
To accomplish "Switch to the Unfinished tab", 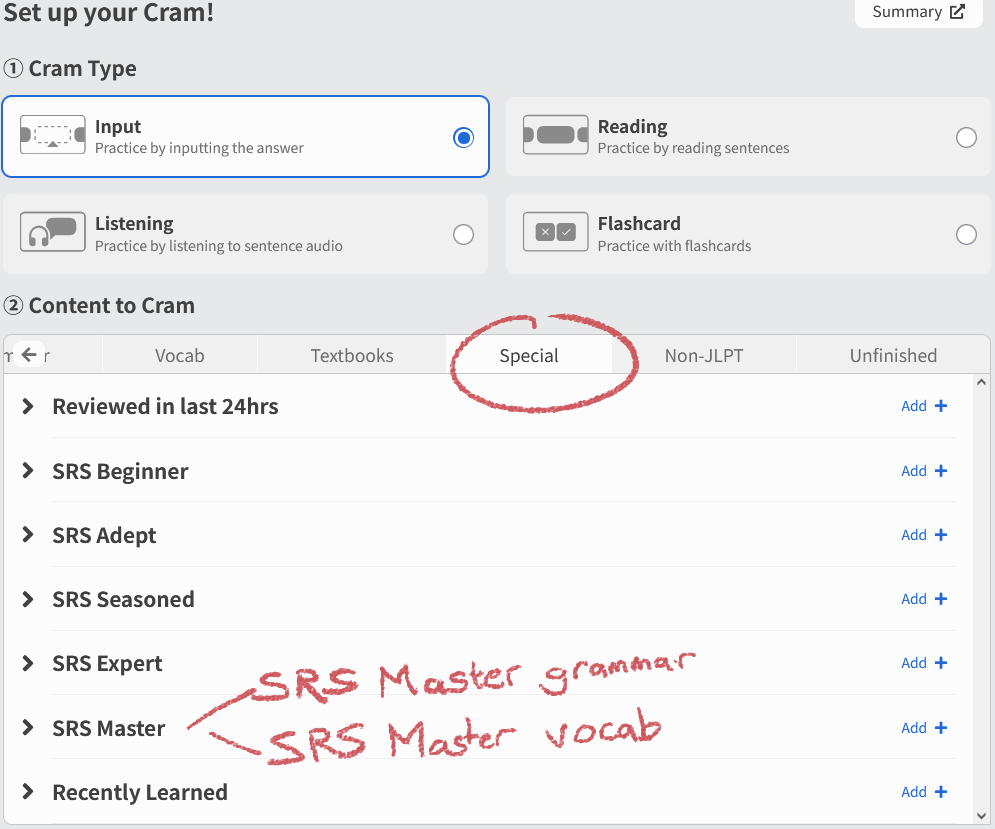I will coord(893,356).
